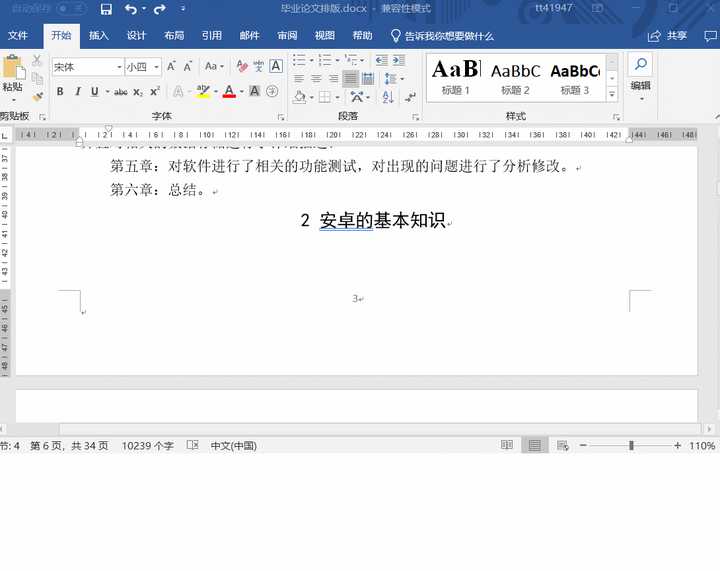Image resolution: width=720 pixels, height=571 pixels.
Task: Click the Save icon in title bar
Action: point(106,9)
